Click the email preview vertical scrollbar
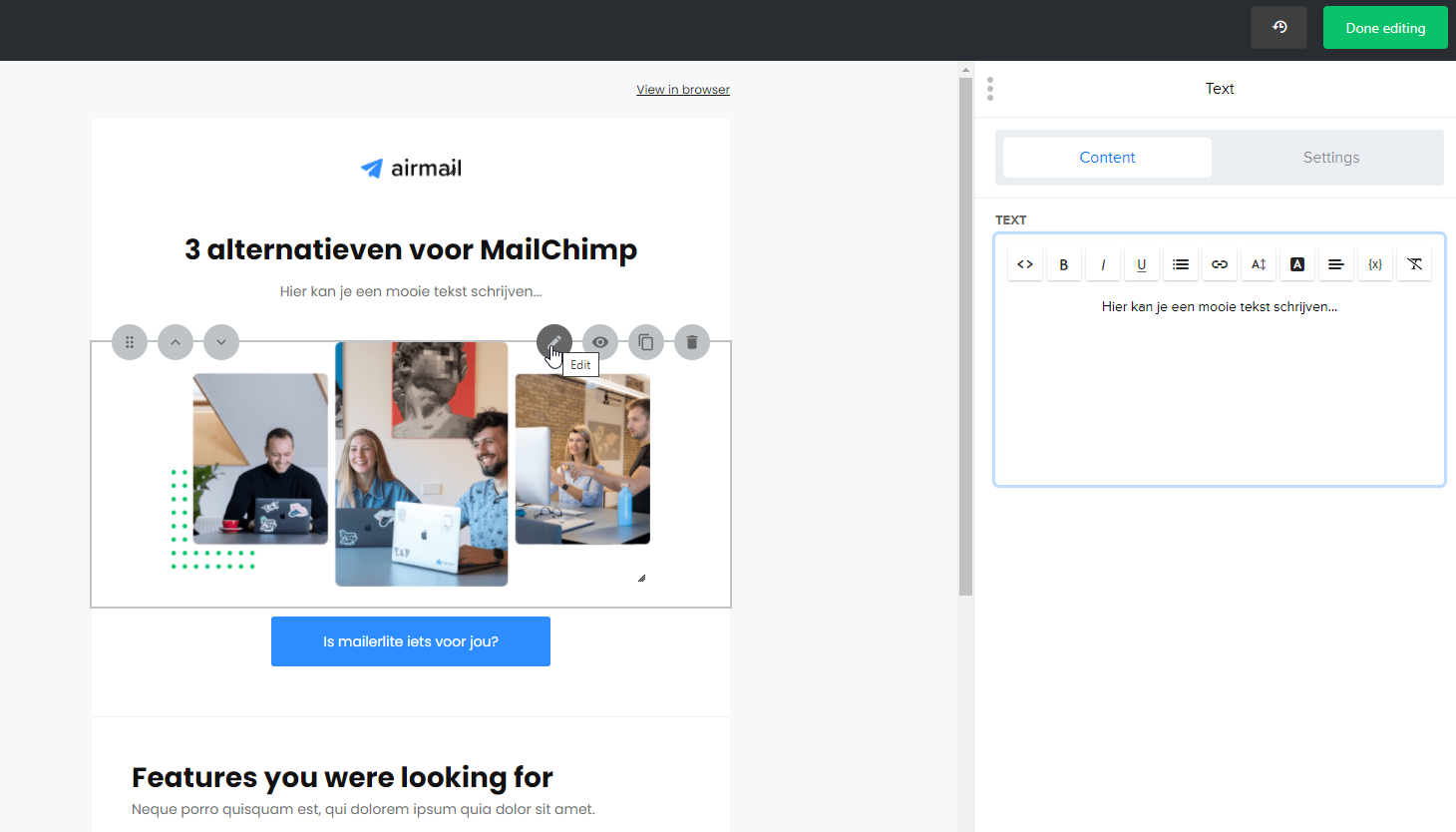This screenshot has height=832, width=1456. [x=965, y=336]
